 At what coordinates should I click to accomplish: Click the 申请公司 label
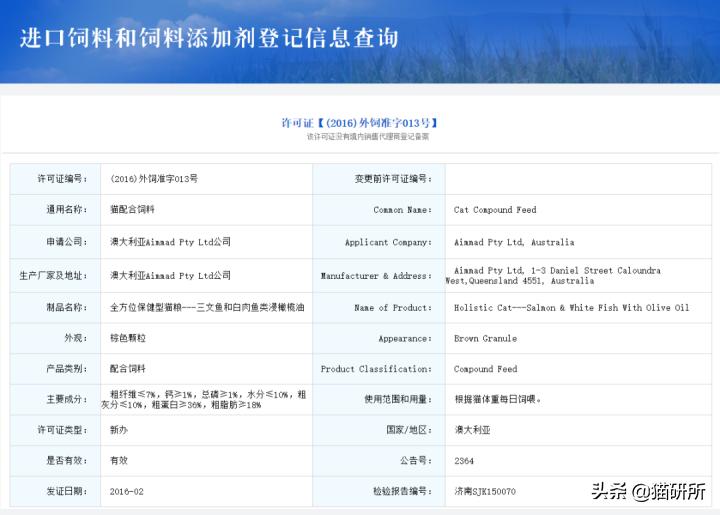click(67, 241)
